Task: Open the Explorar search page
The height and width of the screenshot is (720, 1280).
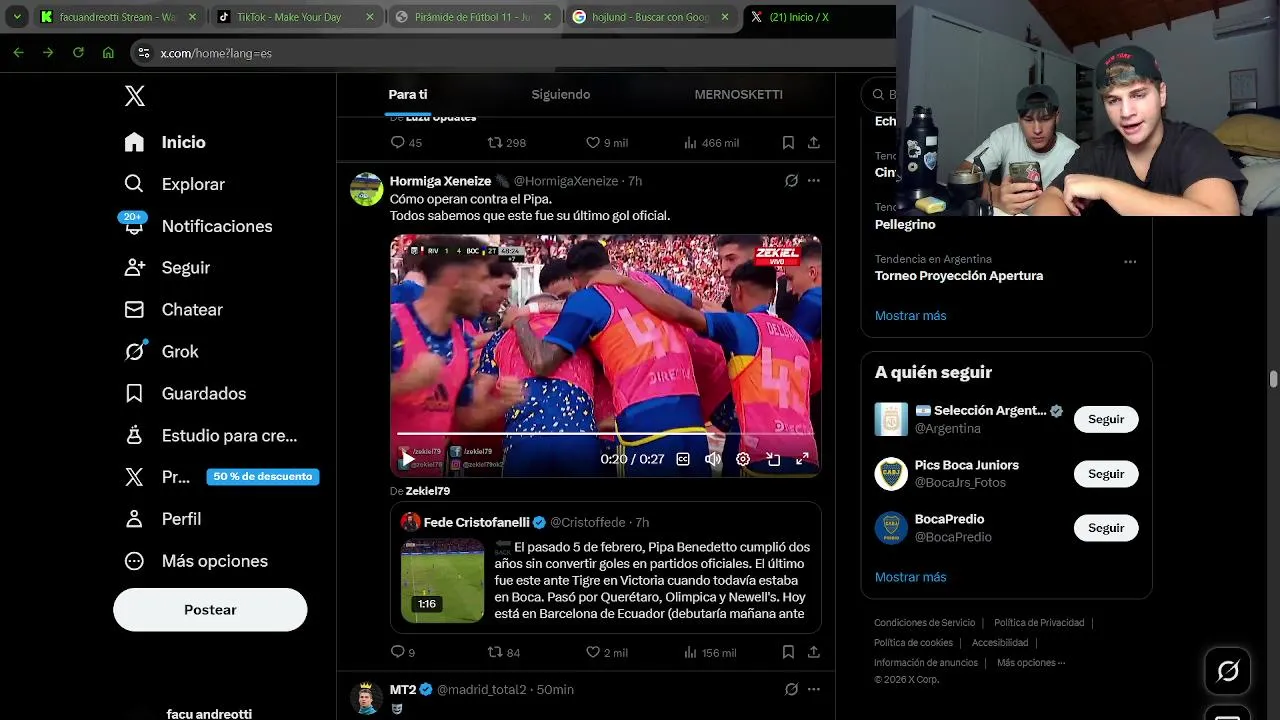Action: tap(174, 184)
